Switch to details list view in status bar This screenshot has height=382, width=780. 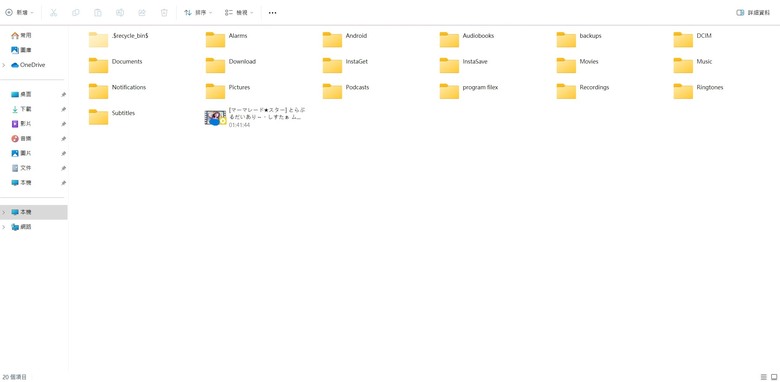click(x=764, y=377)
